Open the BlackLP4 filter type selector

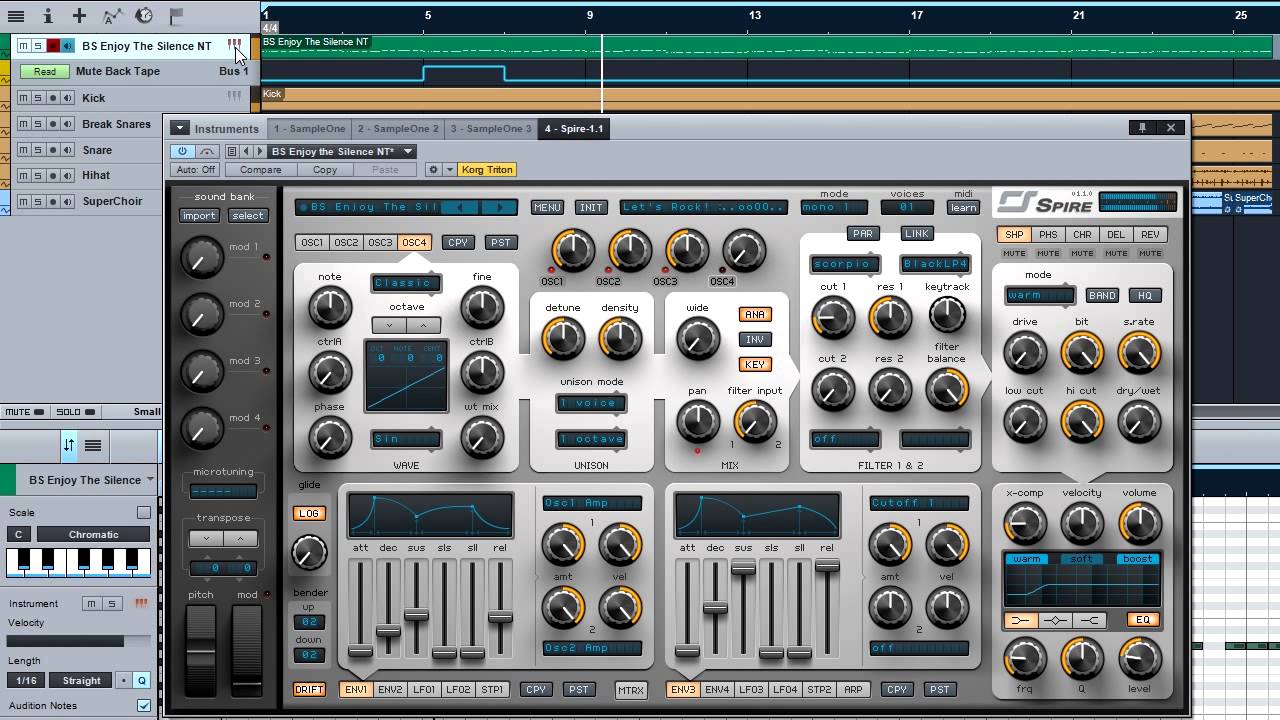(x=935, y=265)
